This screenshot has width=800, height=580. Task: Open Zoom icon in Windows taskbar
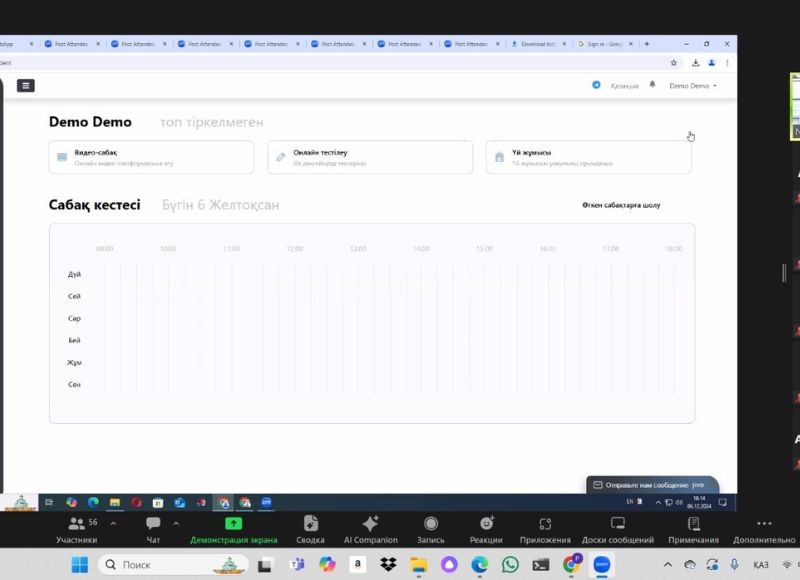tap(602, 564)
